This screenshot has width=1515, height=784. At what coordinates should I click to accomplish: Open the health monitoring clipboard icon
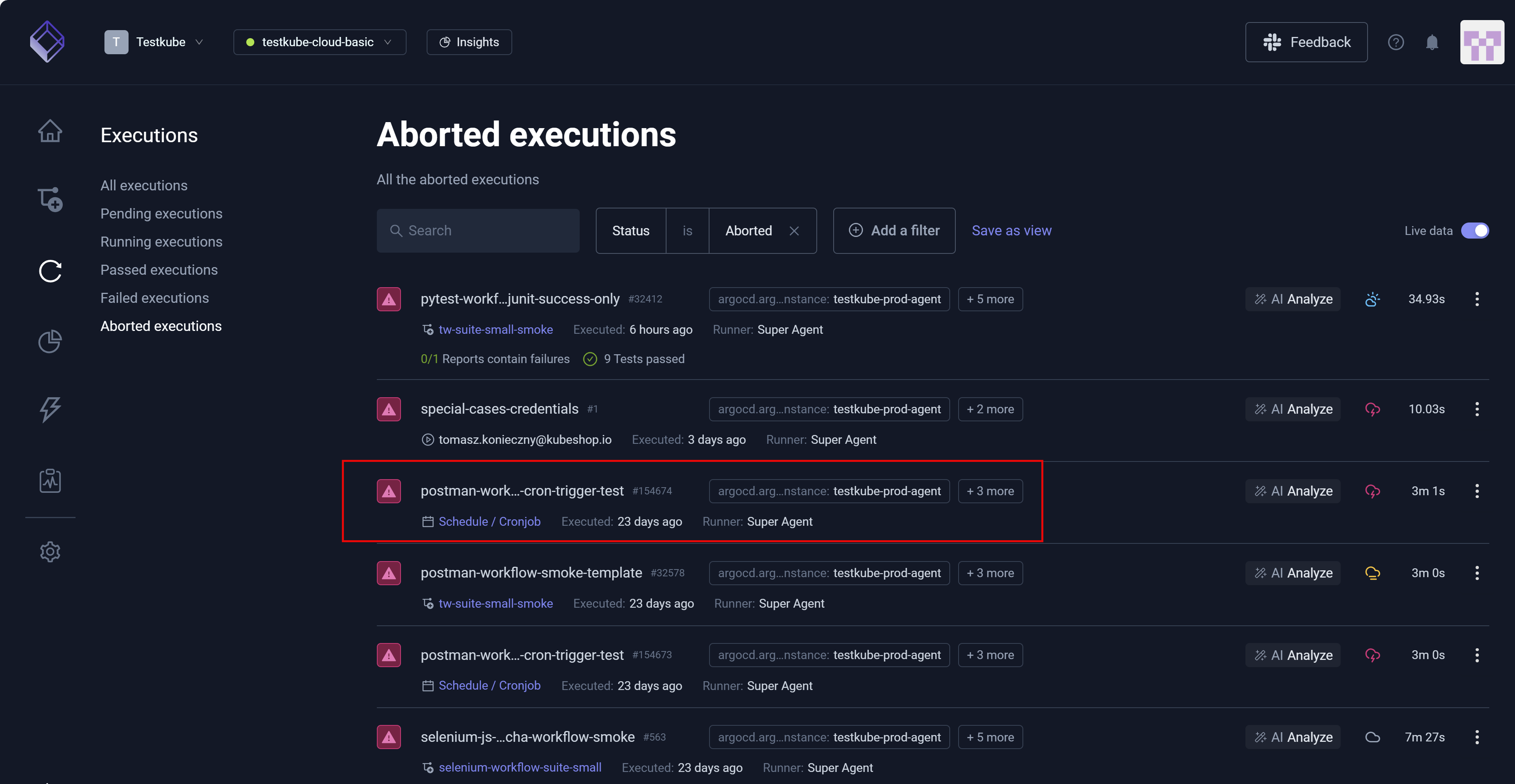(x=50, y=480)
